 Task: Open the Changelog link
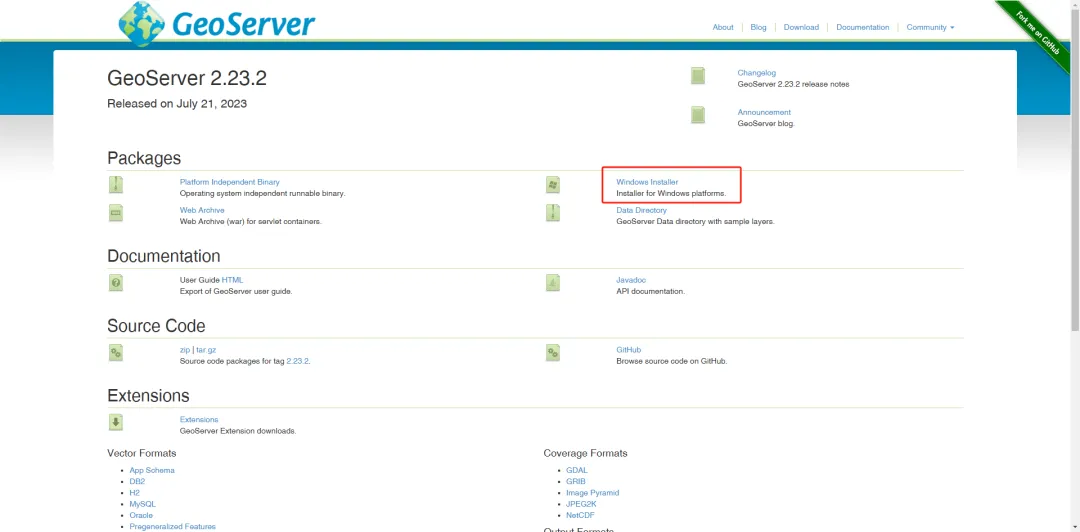tap(756, 72)
